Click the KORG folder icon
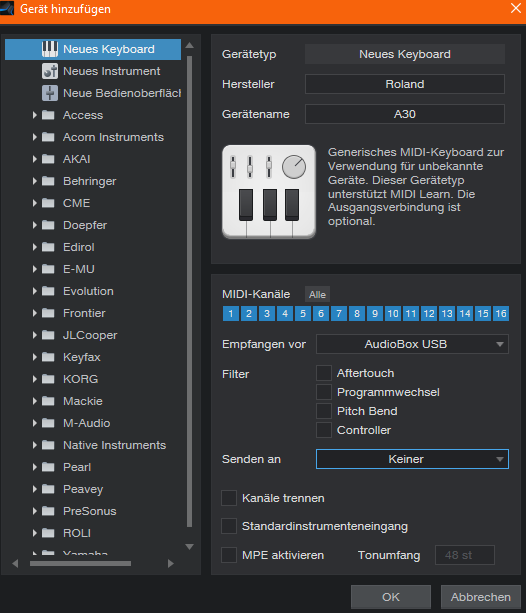This screenshot has height=613, width=526. click(48, 379)
